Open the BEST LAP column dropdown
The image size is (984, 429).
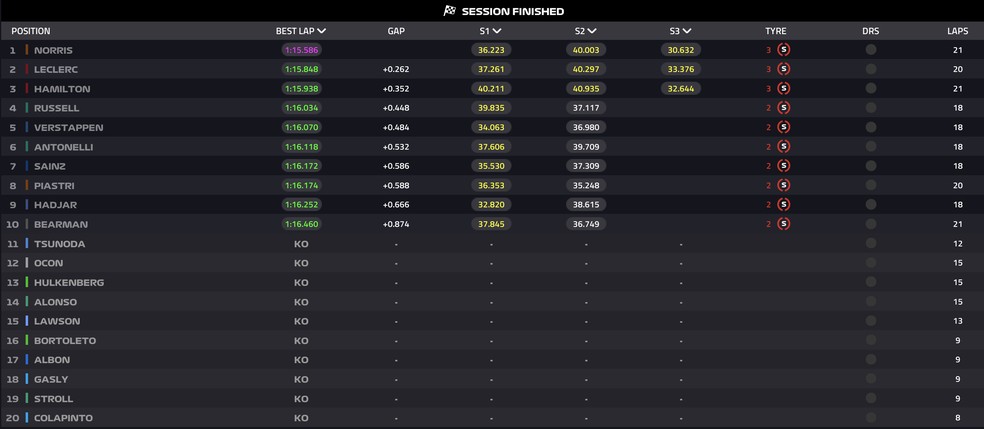pyautogui.click(x=321, y=31)
